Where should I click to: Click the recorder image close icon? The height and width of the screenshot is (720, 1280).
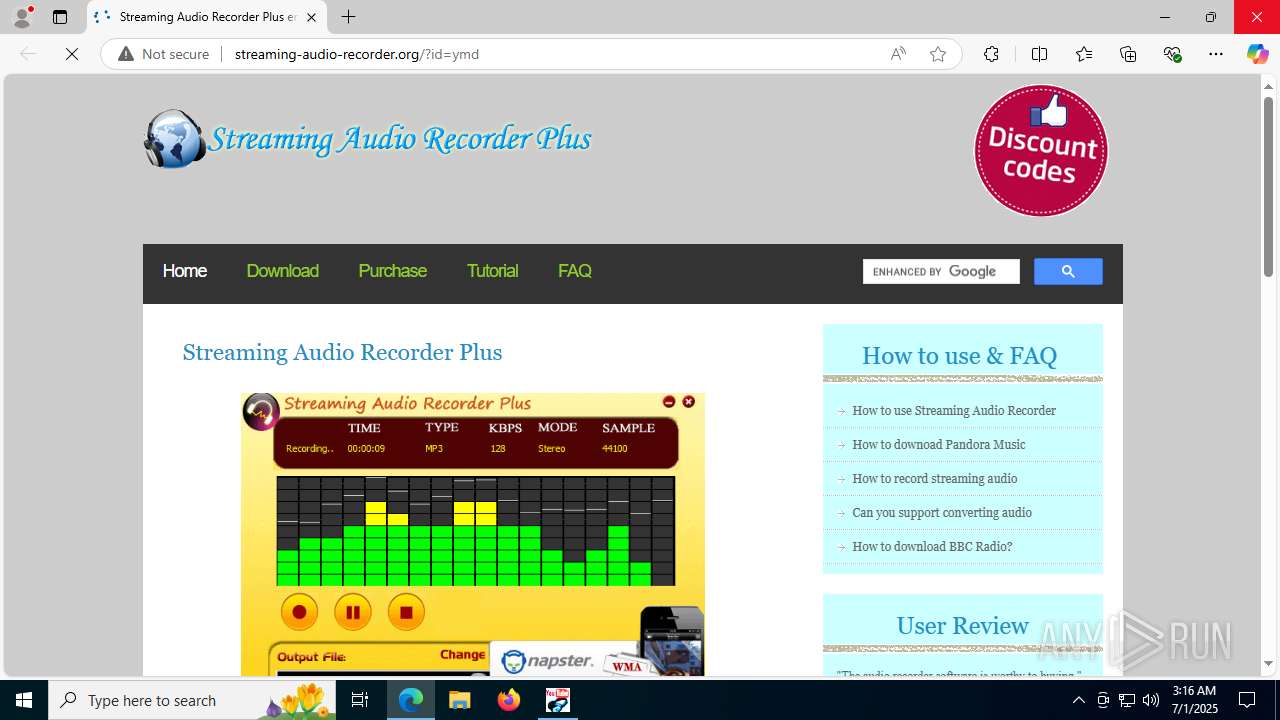pos(689,402)
